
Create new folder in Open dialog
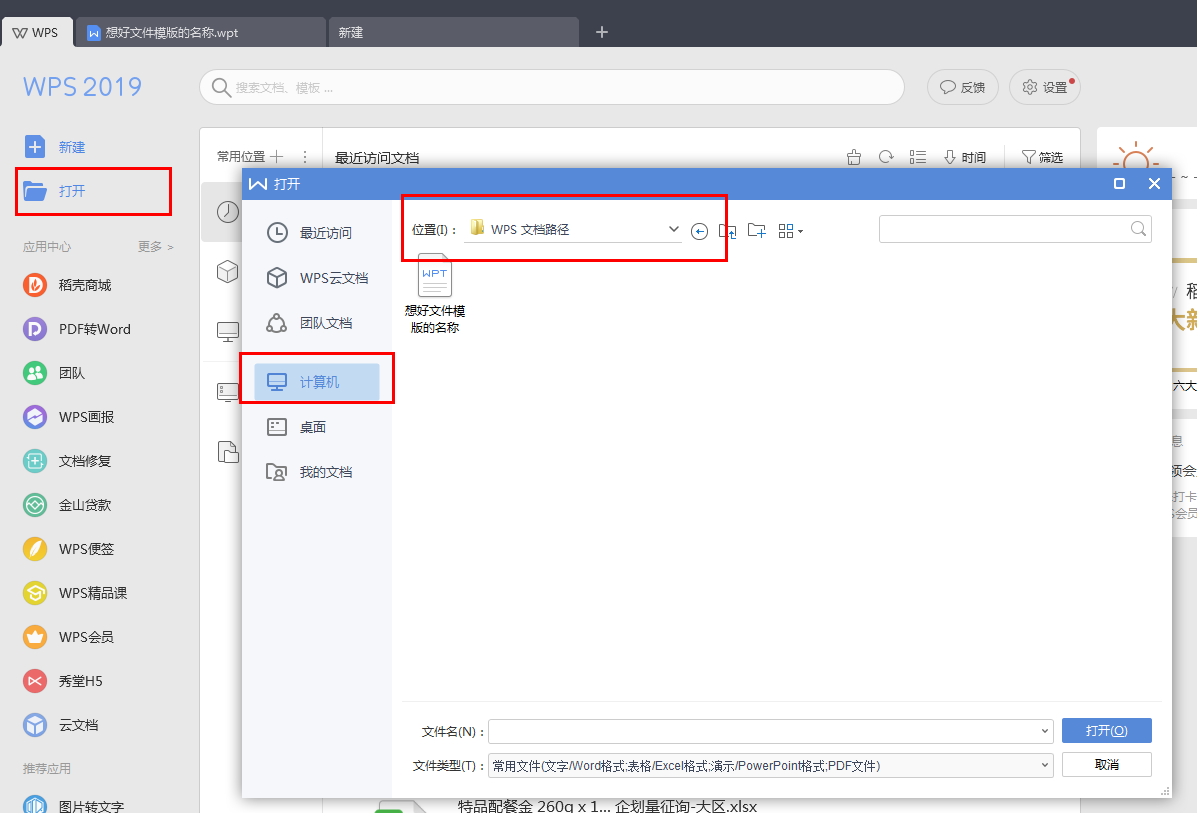coord(757,230)
